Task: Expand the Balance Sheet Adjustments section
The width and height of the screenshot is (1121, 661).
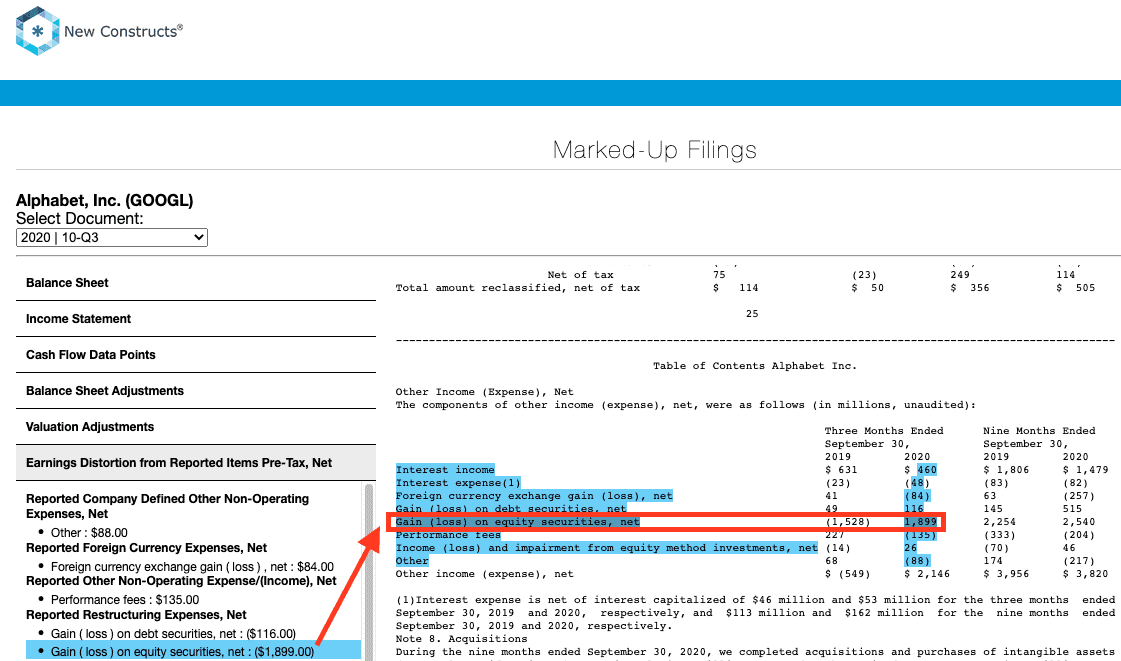Action: point(196,391)
